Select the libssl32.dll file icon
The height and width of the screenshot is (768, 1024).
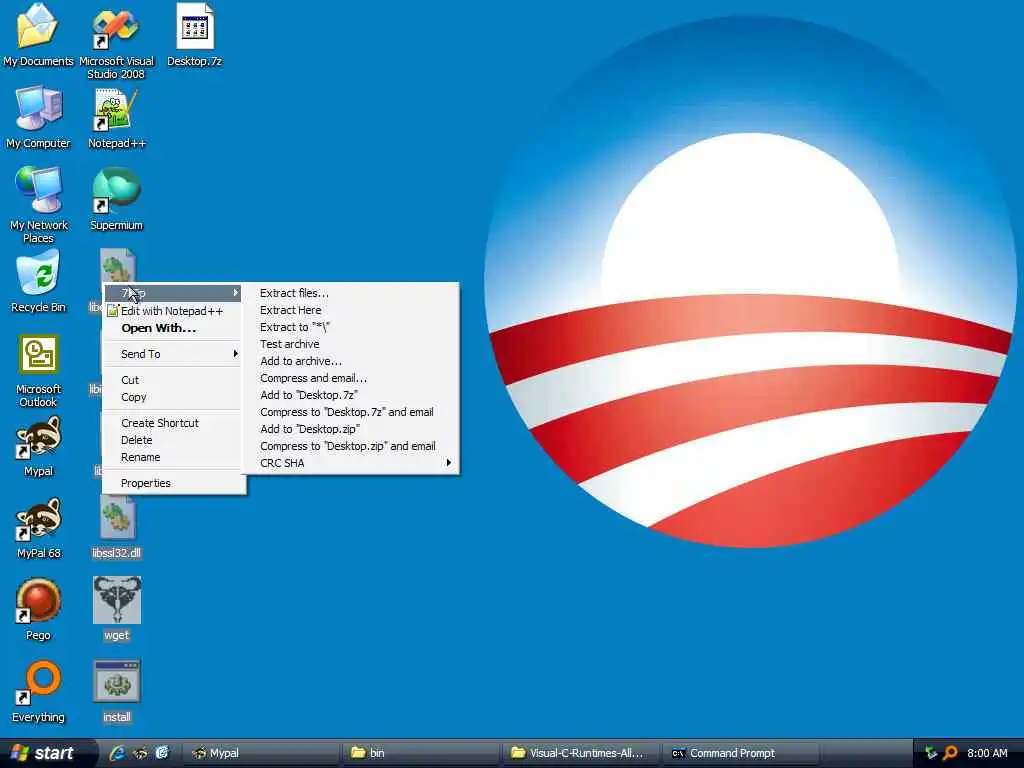pyautogui.click(x=116, y=528)
